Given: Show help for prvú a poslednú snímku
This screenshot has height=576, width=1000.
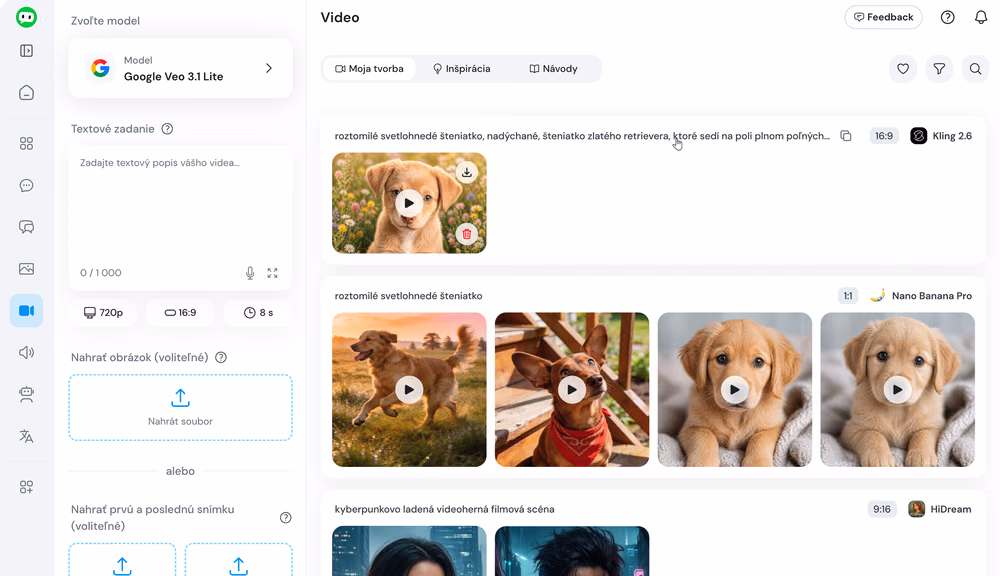Looking at the screenshot, I should [x=286, y=517].
